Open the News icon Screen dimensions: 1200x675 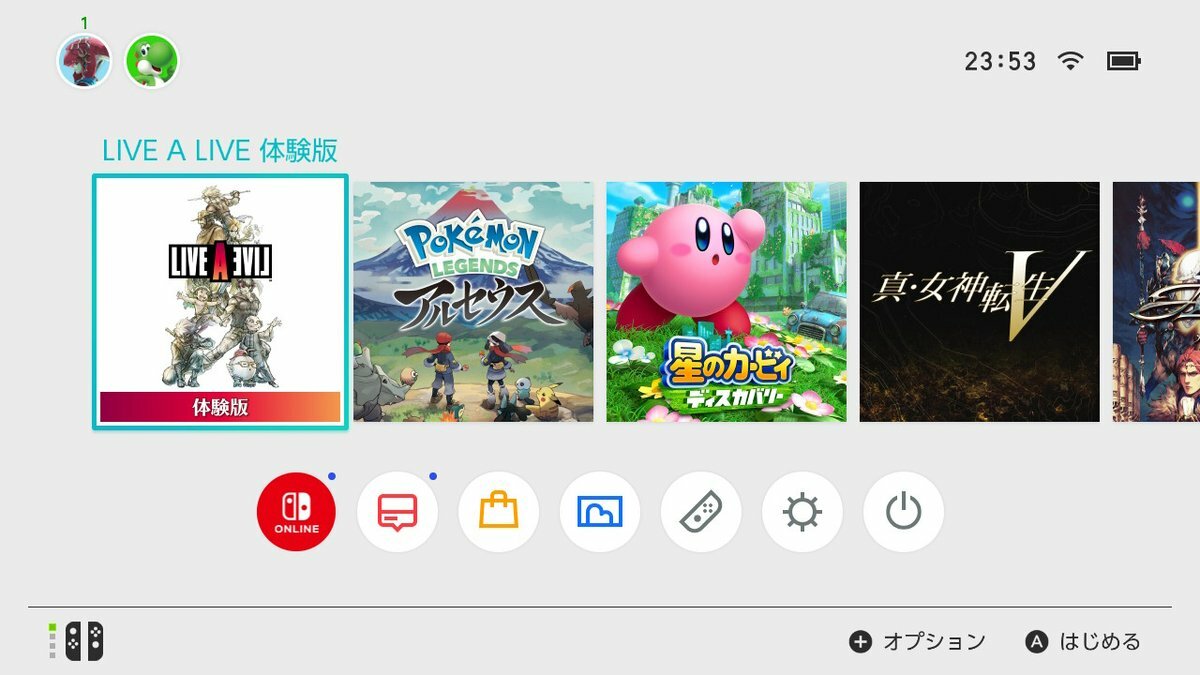click(397, 512)
